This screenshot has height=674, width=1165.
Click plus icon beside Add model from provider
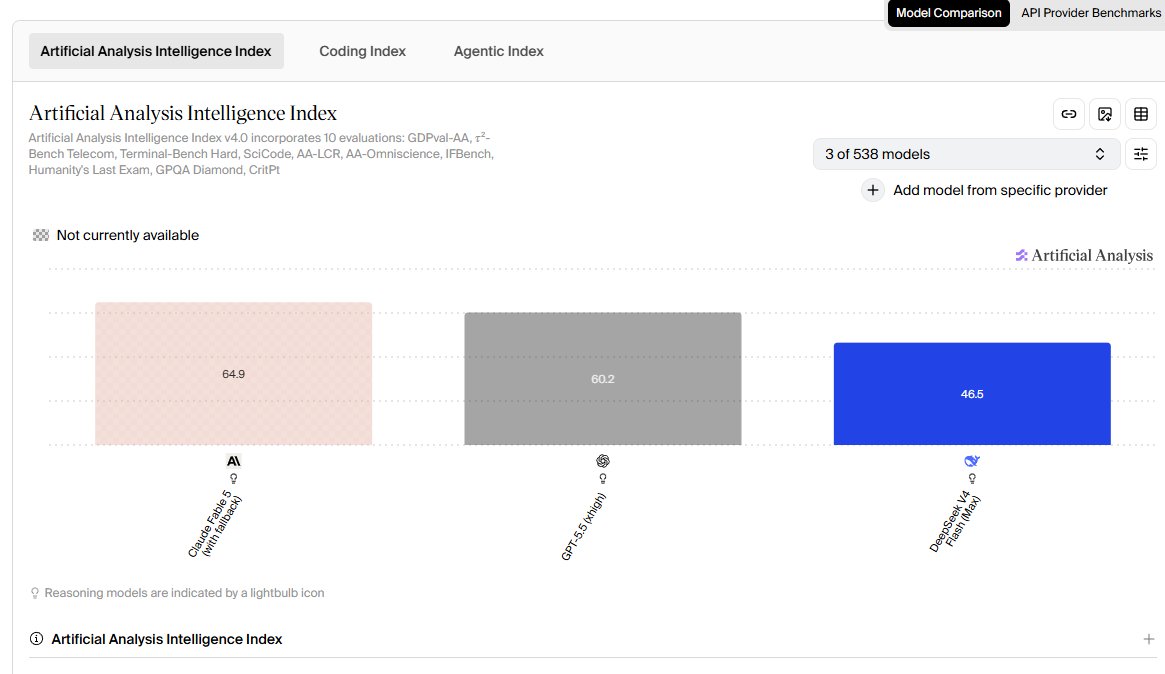(872, 190)
